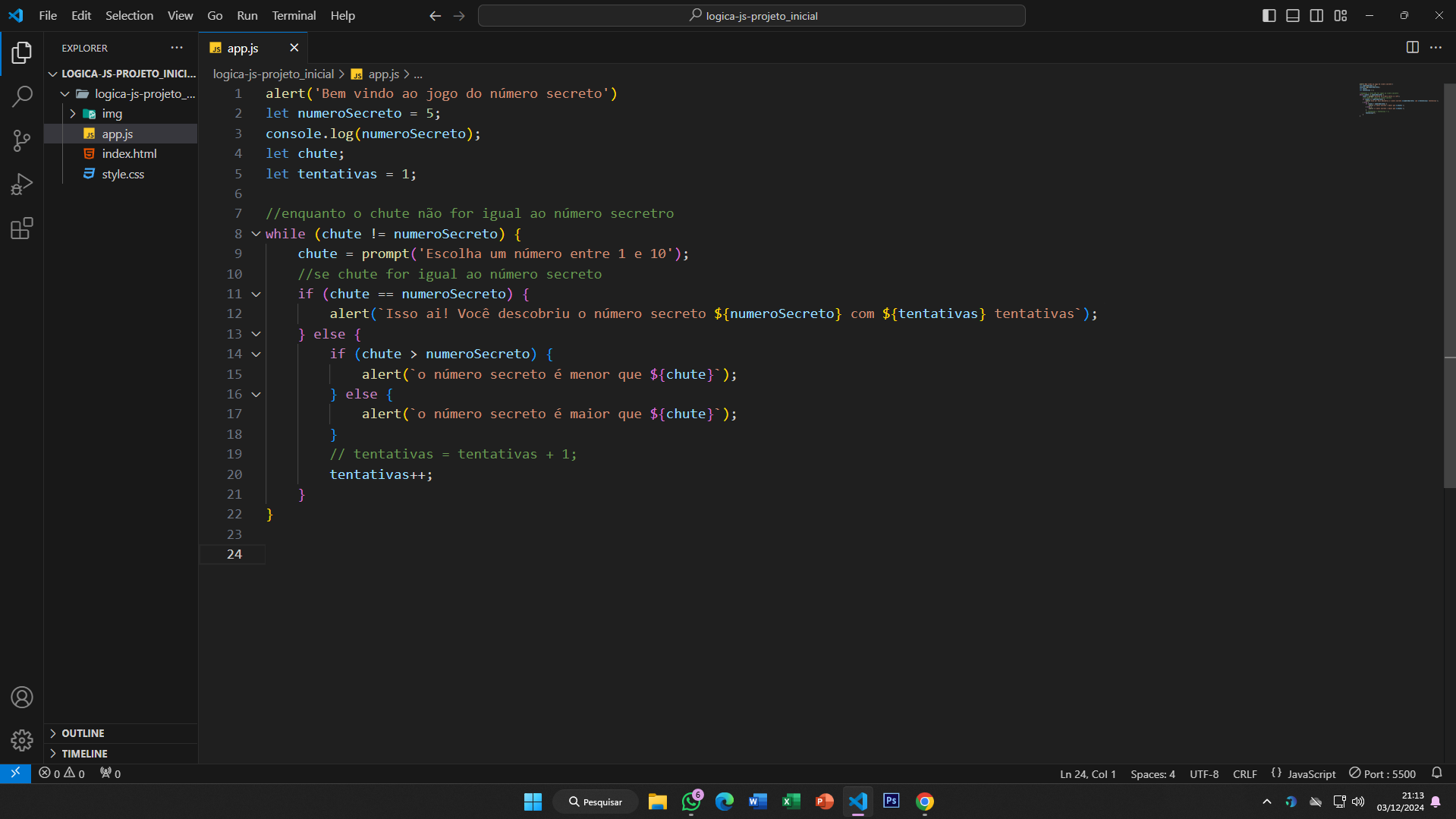
Task: Expand the TIMELINE section
Action: point(121,754)
